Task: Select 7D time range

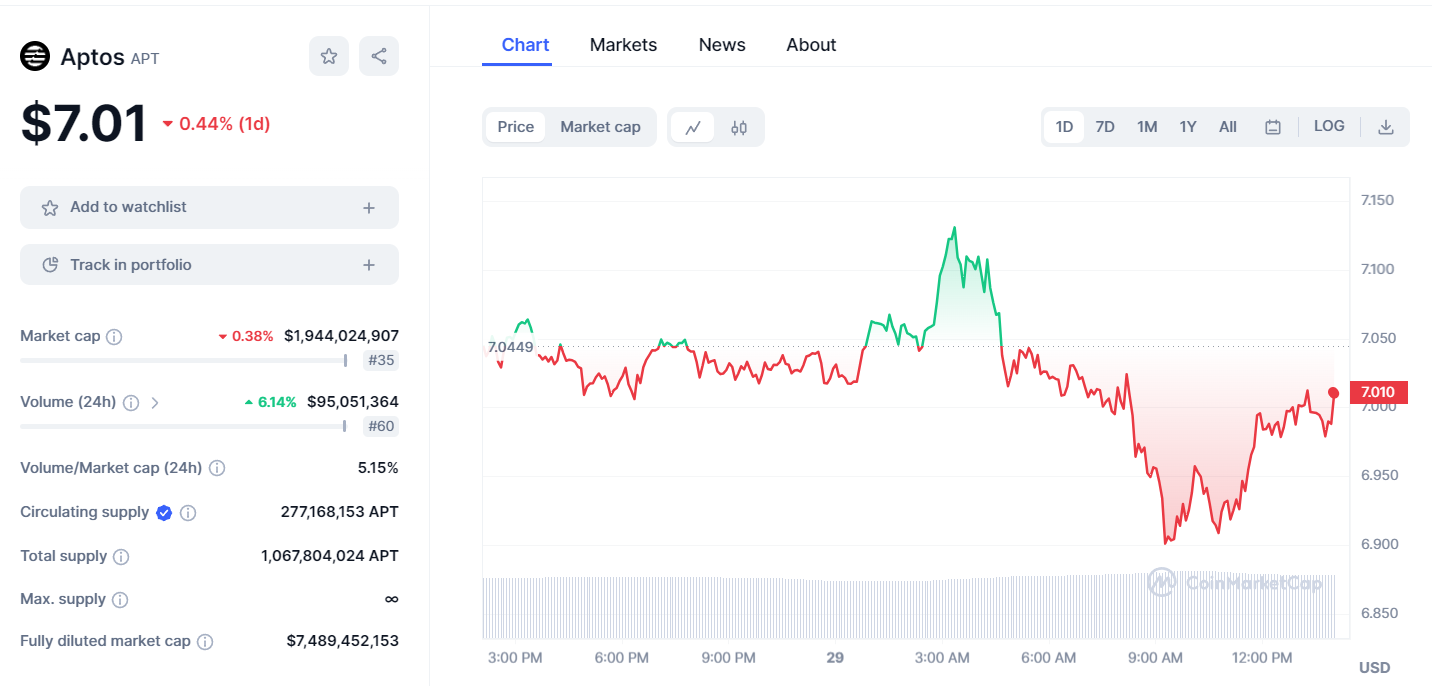Action: click(1105, 127)
